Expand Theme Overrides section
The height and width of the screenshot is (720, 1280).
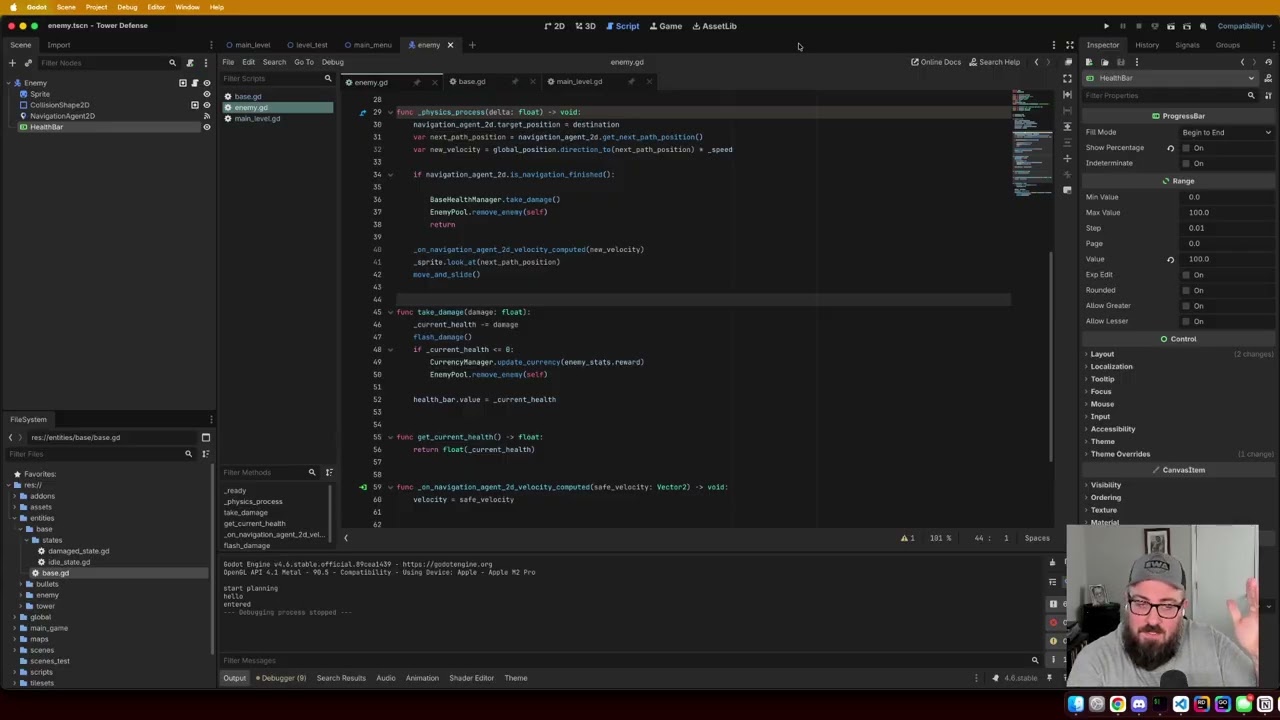[1120, 454]
